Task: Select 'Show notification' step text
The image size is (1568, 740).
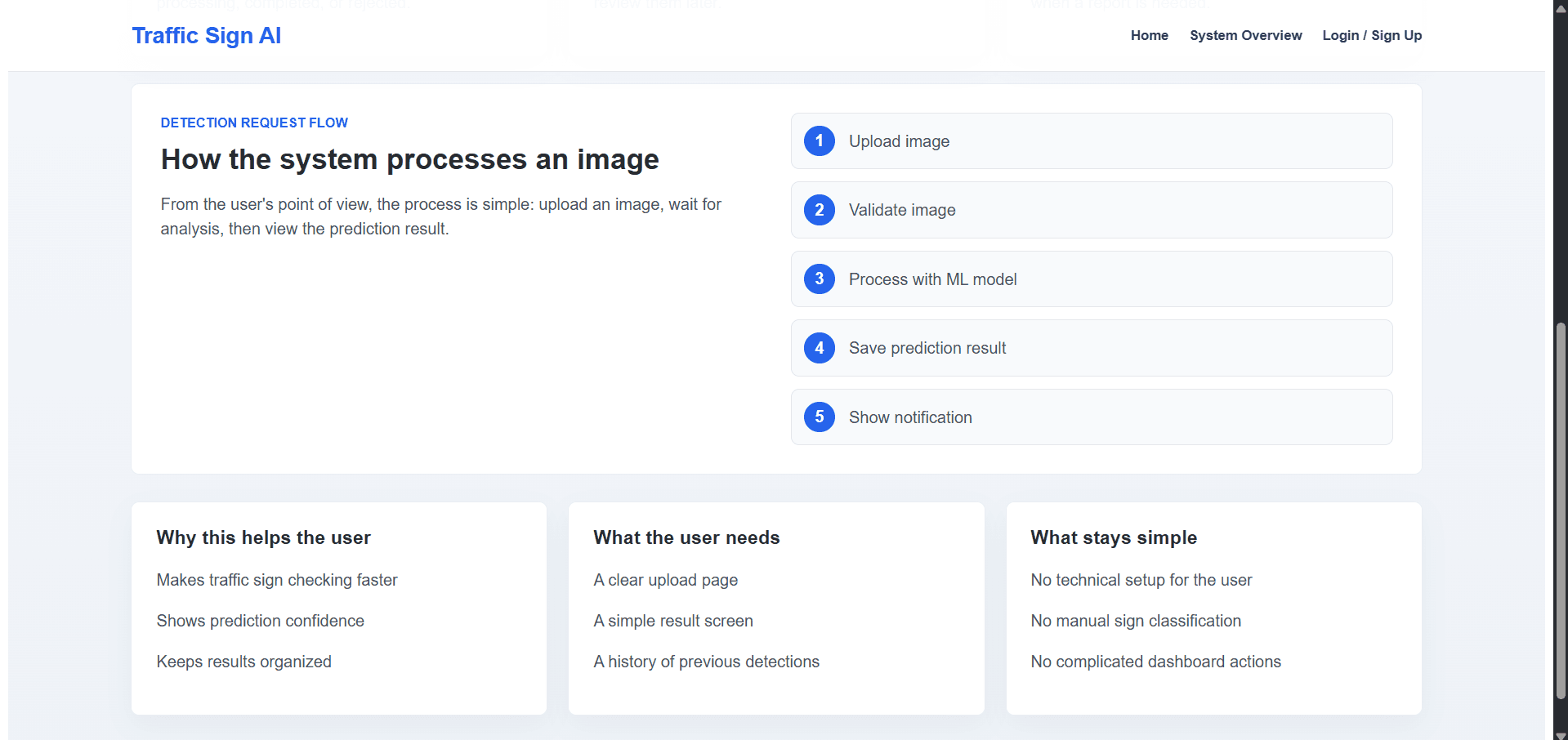Action: coord(910,417)
